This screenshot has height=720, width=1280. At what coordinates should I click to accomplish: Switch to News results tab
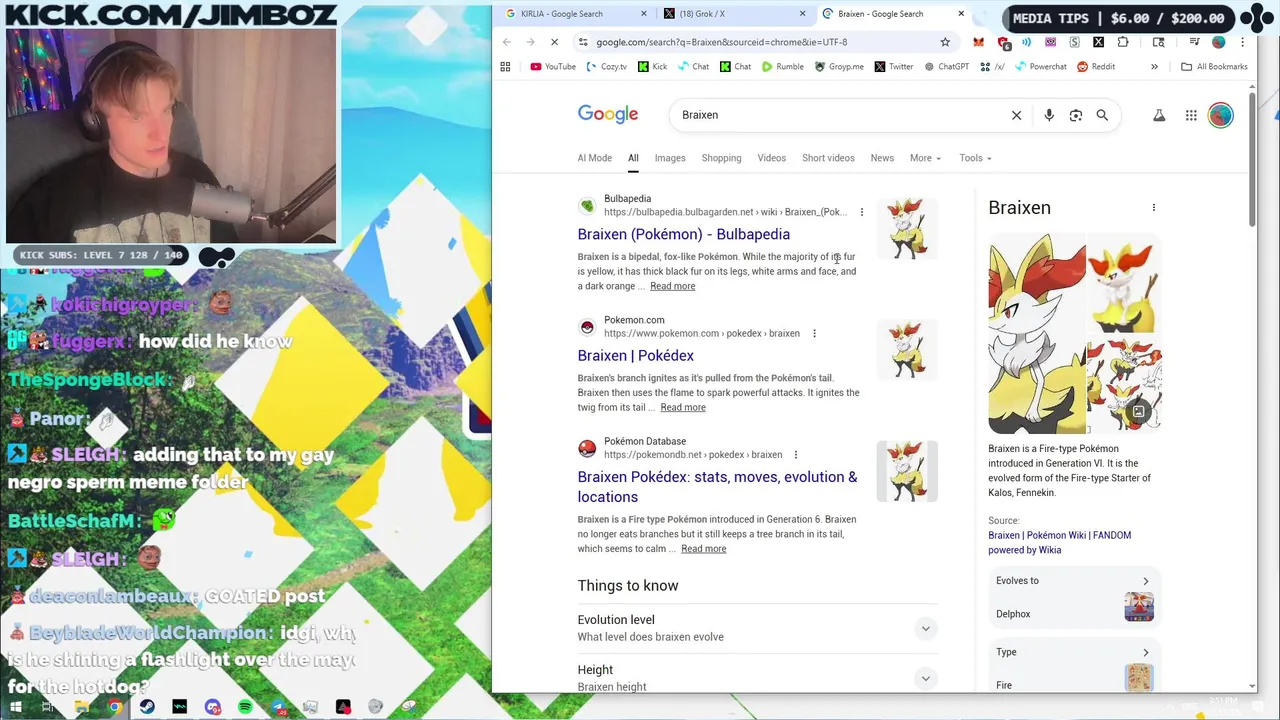click(882, 158)
